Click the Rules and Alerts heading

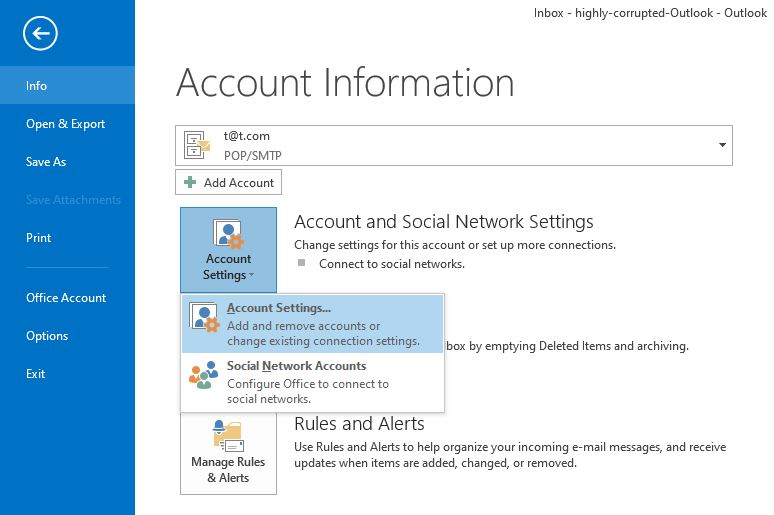(359, 424)
